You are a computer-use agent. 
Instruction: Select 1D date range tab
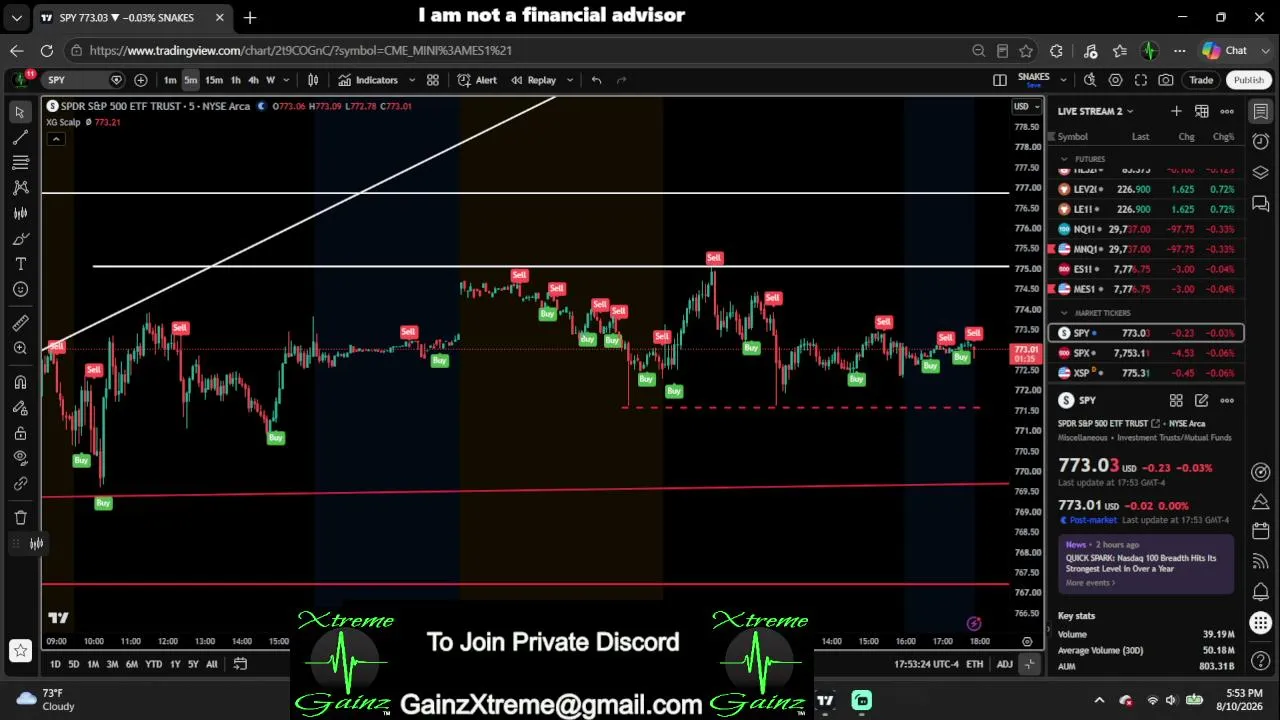point(55,664)
